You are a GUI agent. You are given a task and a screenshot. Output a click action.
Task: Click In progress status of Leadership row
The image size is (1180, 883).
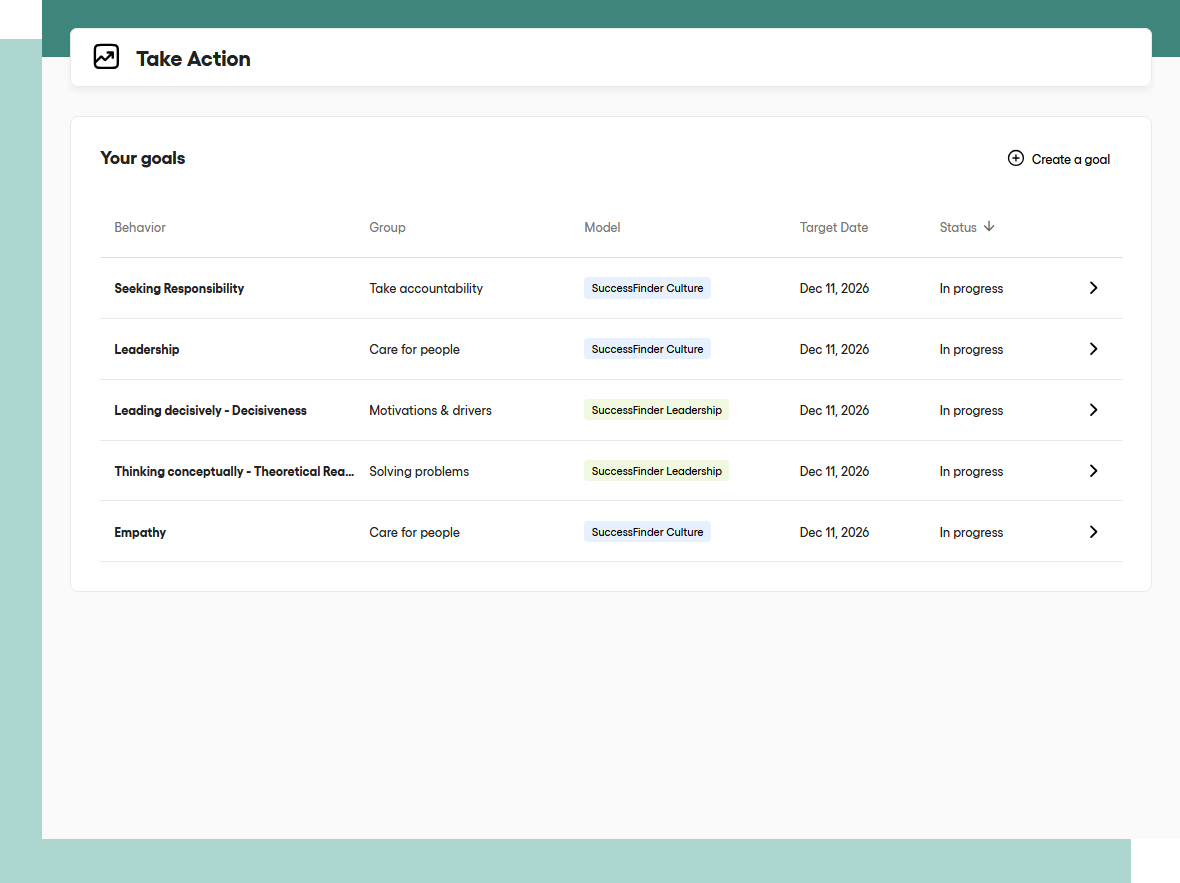971,349
